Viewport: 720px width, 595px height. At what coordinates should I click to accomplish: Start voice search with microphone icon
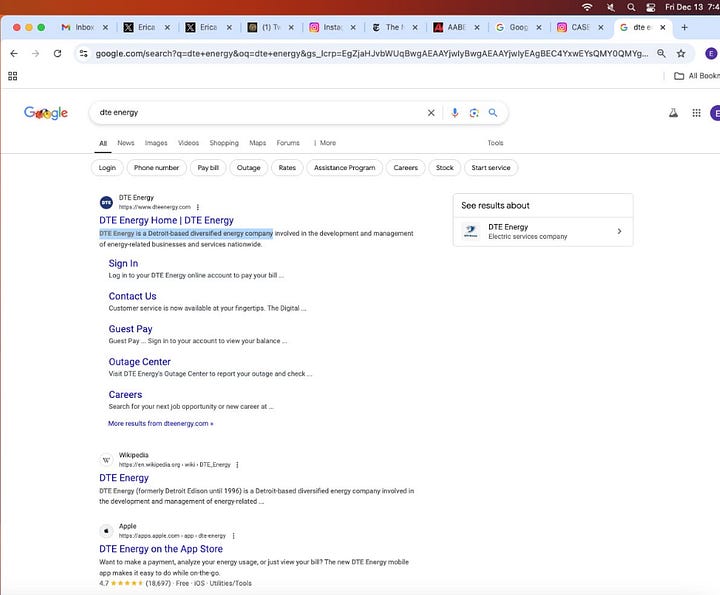pyautogui.click(x=455, y=113)
